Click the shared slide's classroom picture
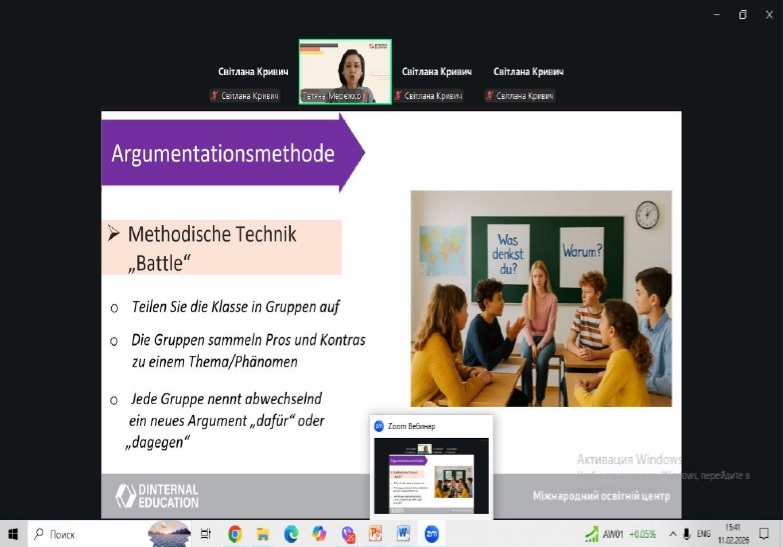The width and height of the screenshot is (783, 547). pos(541,298)
